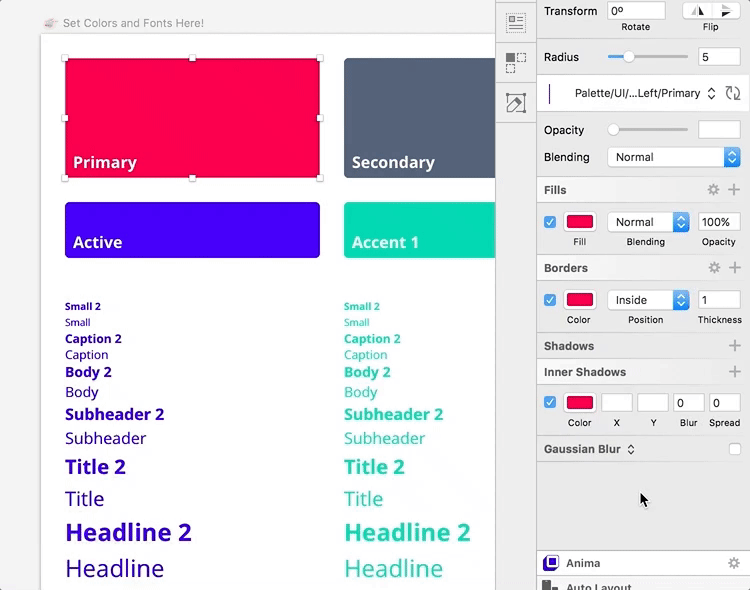Viewport: 750px width, 590px height.
Task: Toggle the Border enabled checkbox
Action: [550, 300]
